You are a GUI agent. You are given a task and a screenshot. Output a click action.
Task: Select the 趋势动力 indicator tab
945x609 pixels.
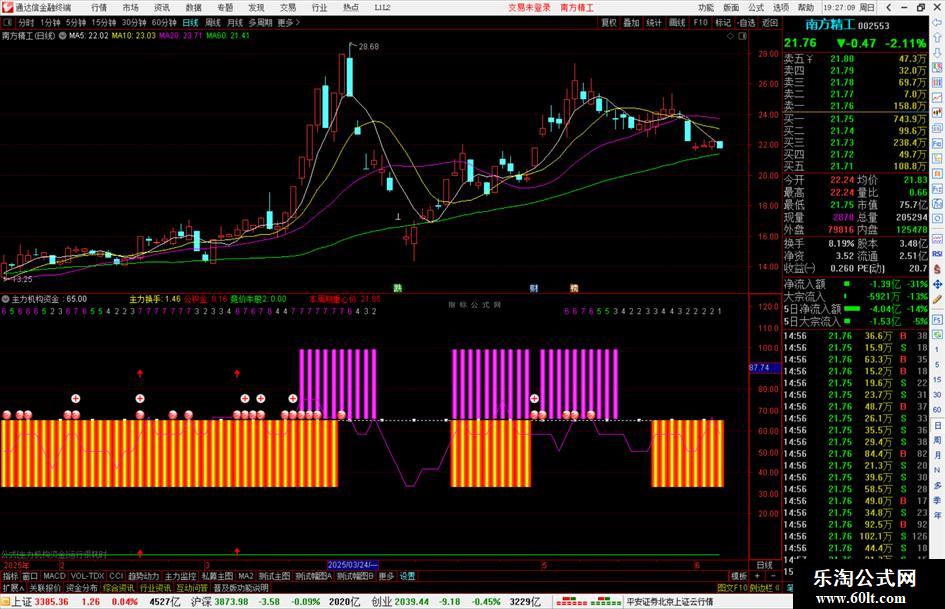(143, 576)
